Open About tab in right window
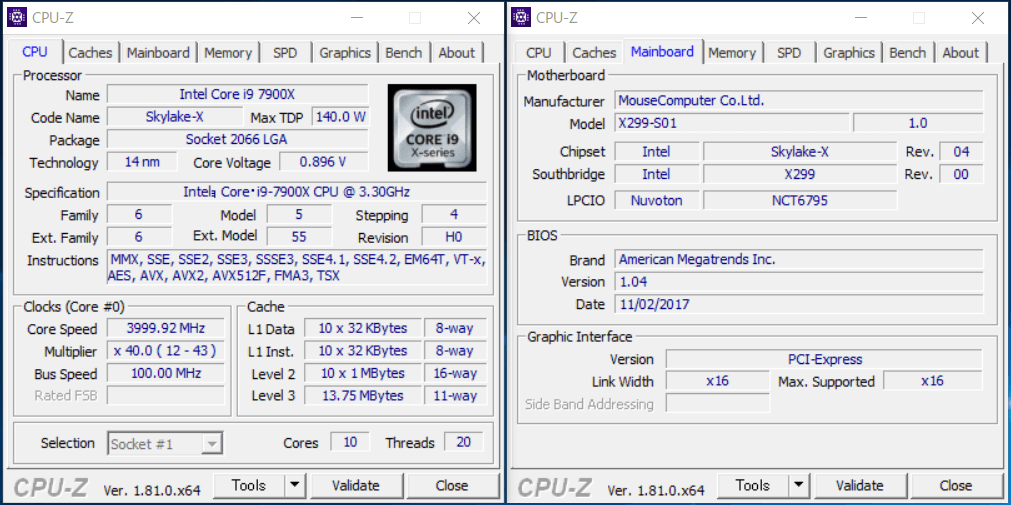Image resolution: width=1011 pixels, height=505 pixels. [961, 53]
